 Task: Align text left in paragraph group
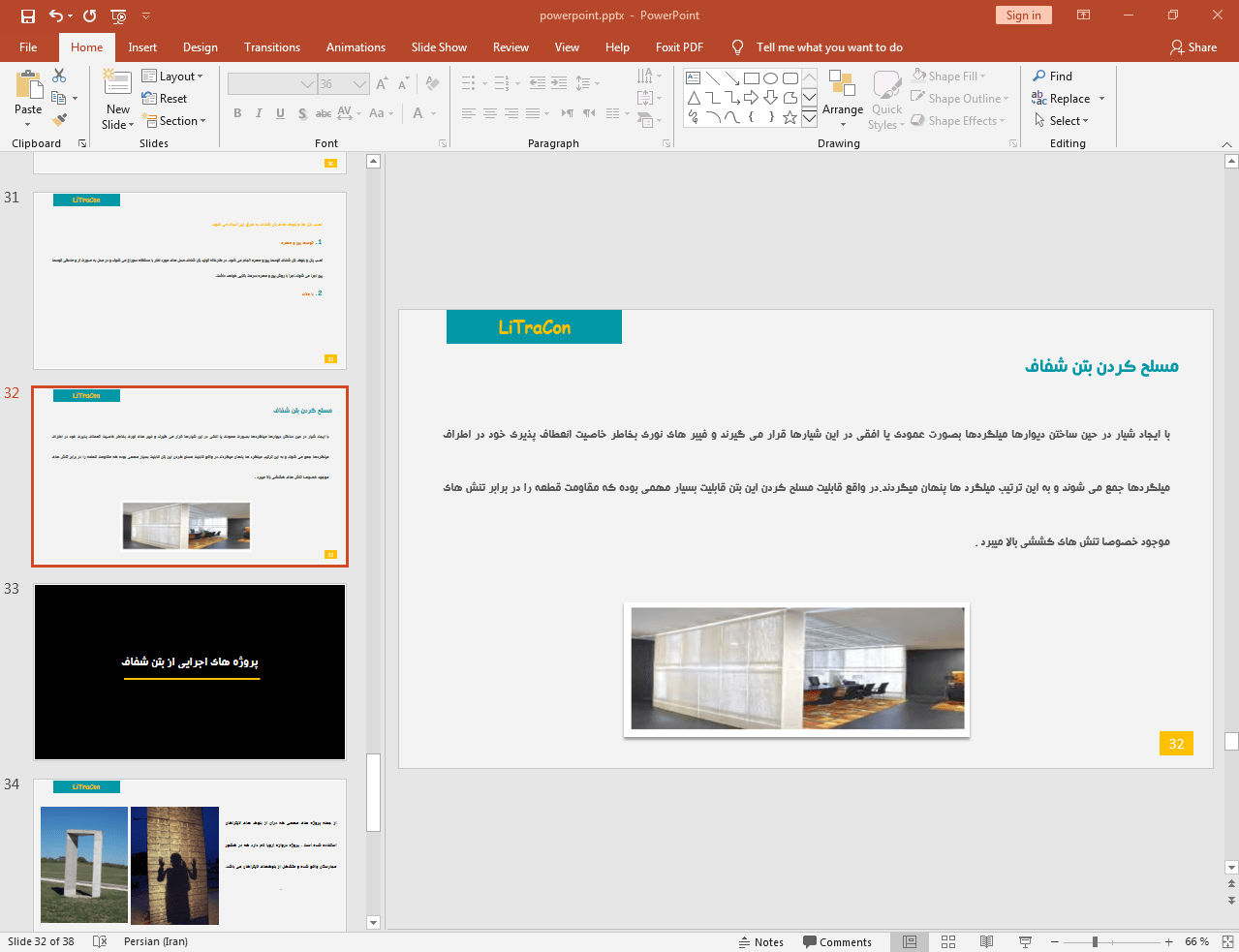(x=469, y=113)
